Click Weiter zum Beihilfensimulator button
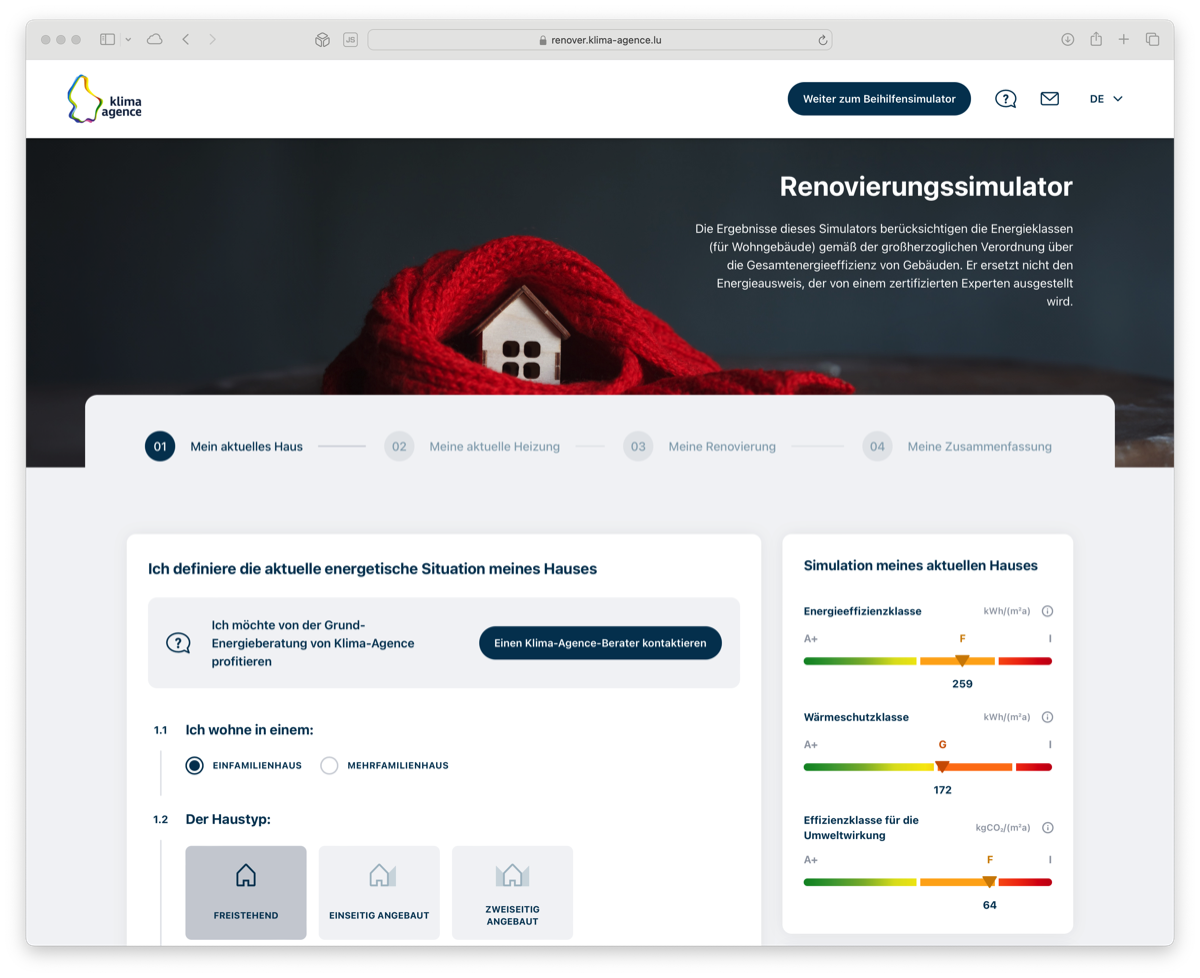This screenshot has height=978, width=1200. point(879,99)
